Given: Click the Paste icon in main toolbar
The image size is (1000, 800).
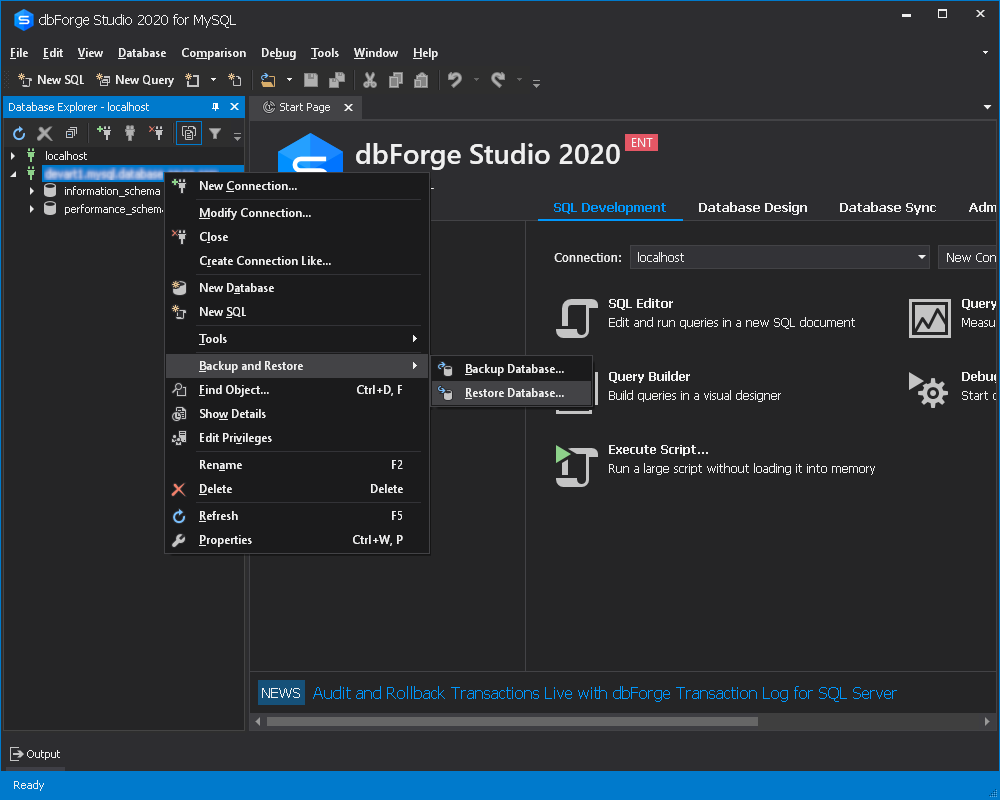Looking at the screenshot, I should pos(421,80).
